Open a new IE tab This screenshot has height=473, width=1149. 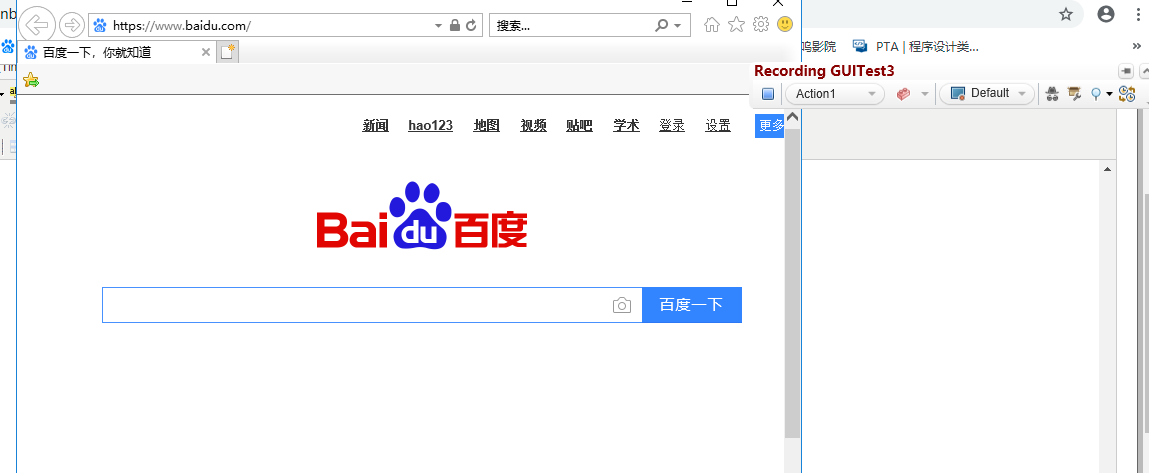point(229,52)
